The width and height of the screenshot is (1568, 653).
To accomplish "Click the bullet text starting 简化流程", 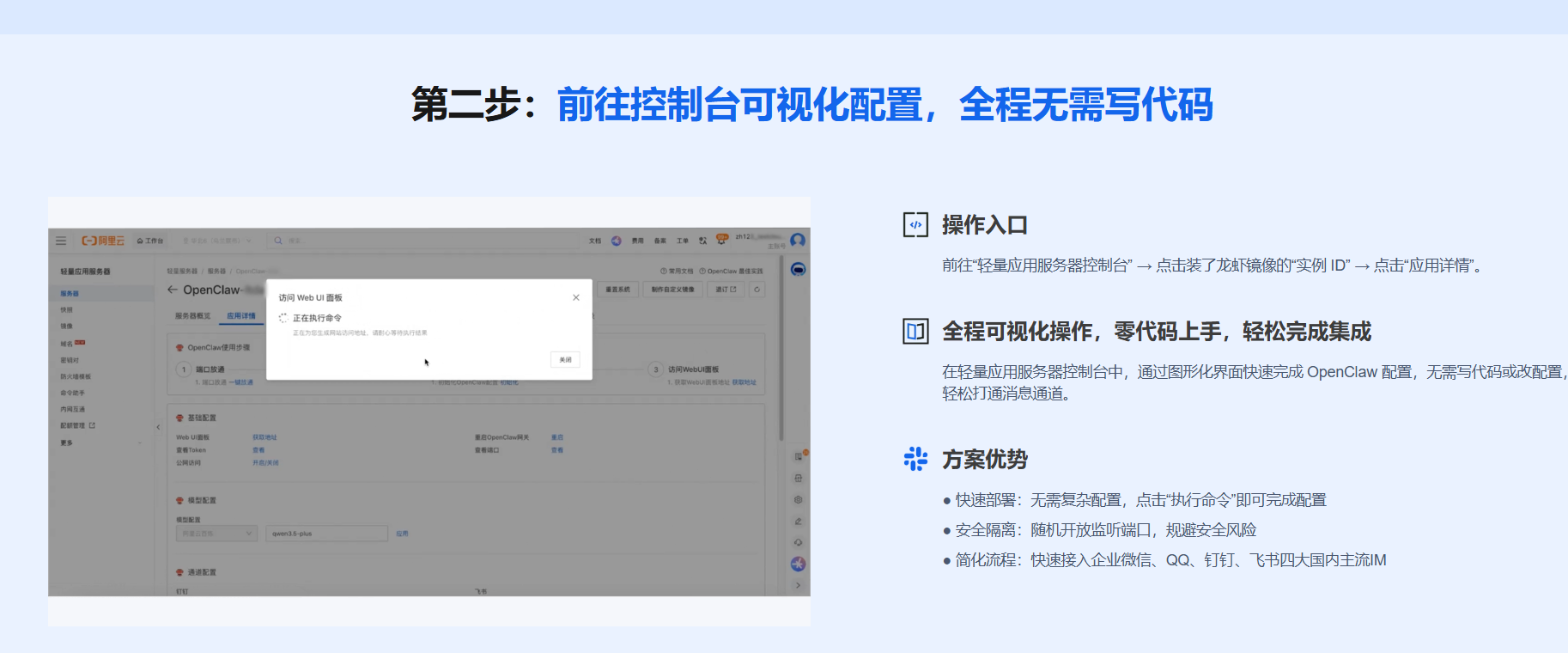I will (1171, 560).
